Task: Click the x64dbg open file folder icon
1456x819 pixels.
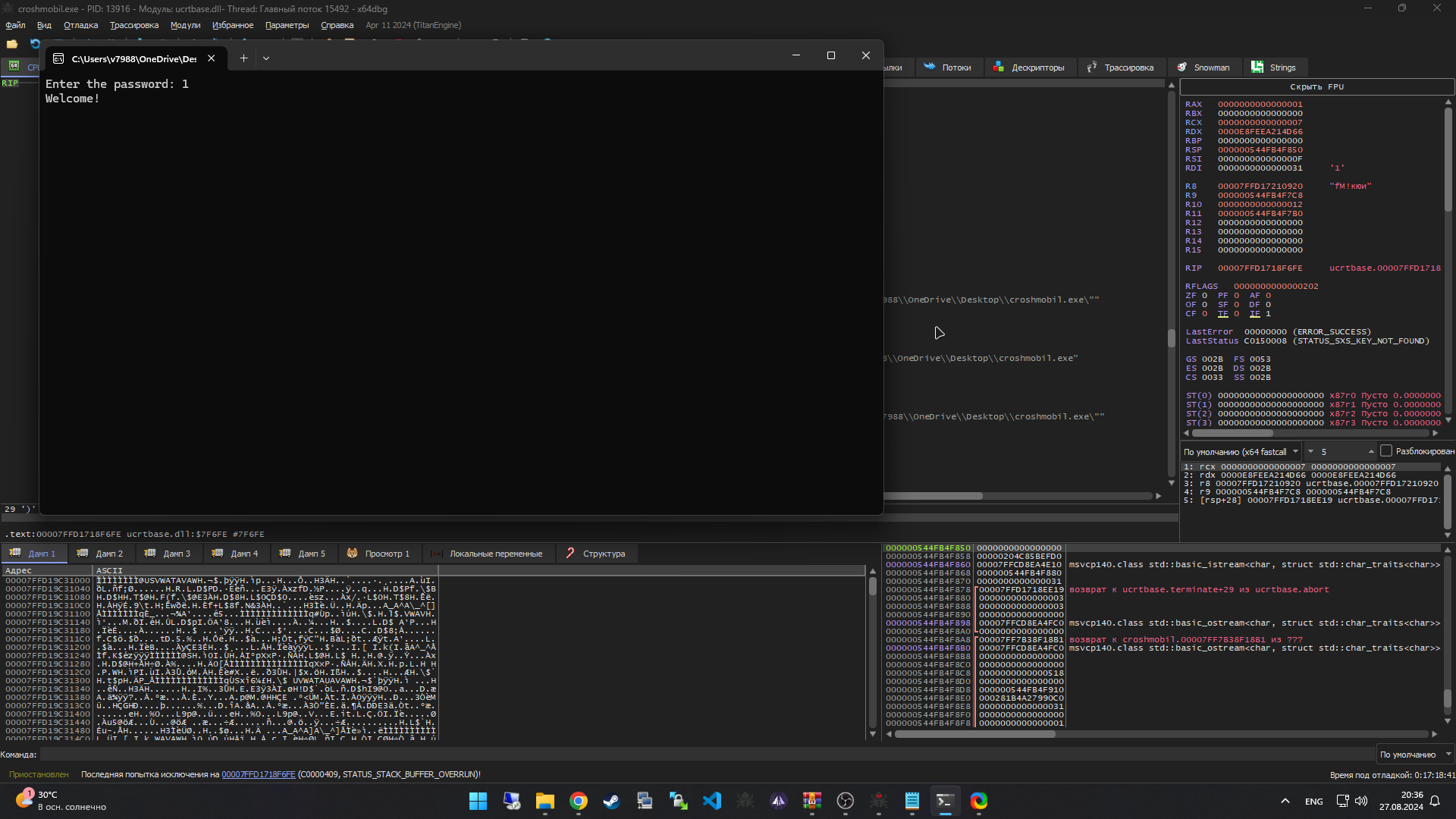Action: [12, 44]
